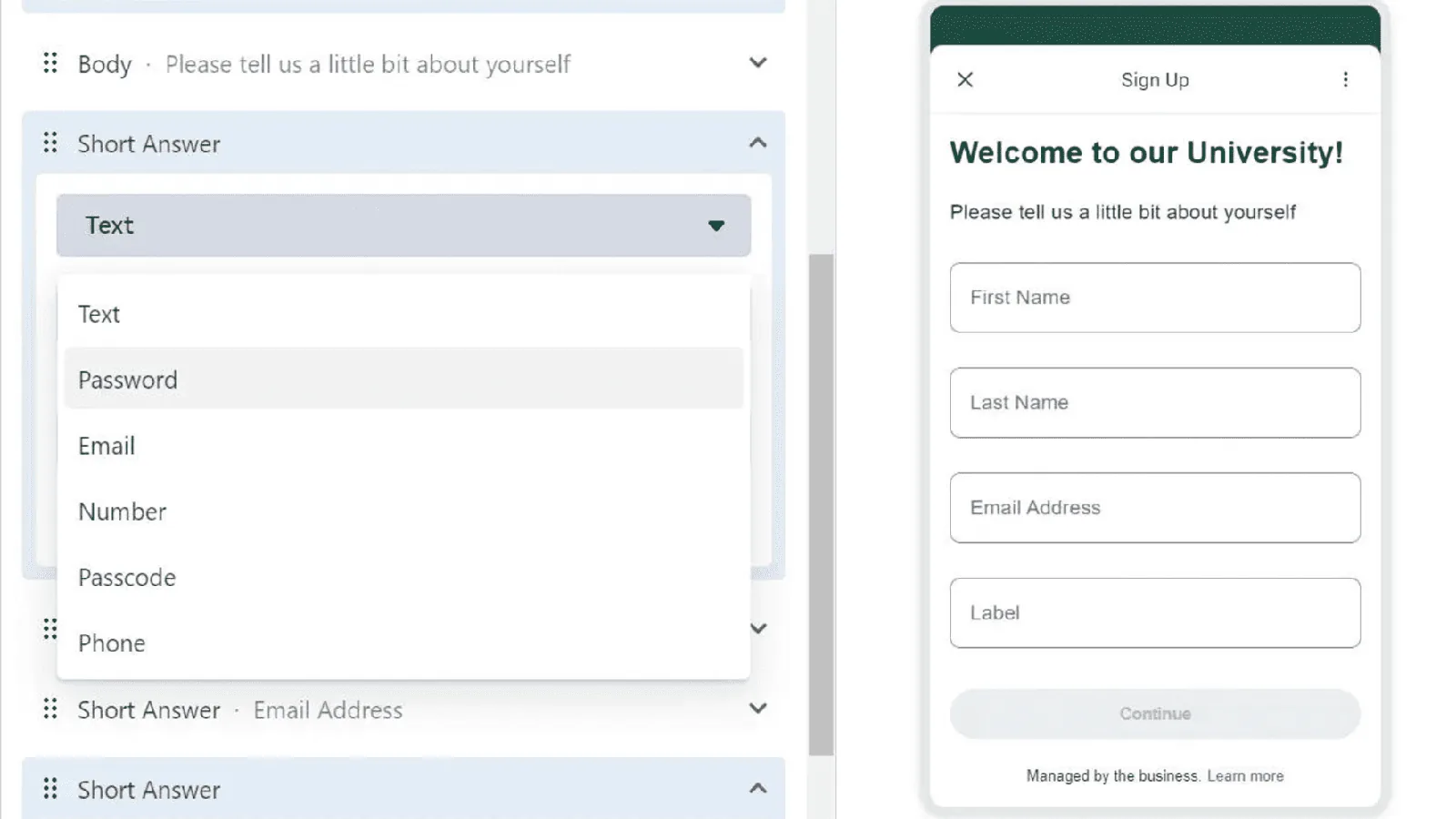Focus the Label input field
Screen dimensions: 1456x819
1155,612
